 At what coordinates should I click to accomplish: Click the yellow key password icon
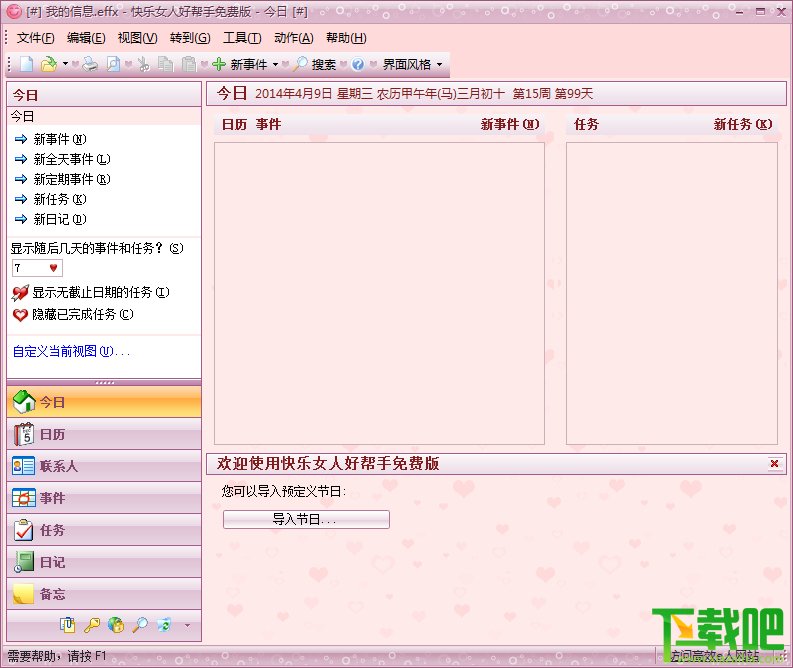92,625
